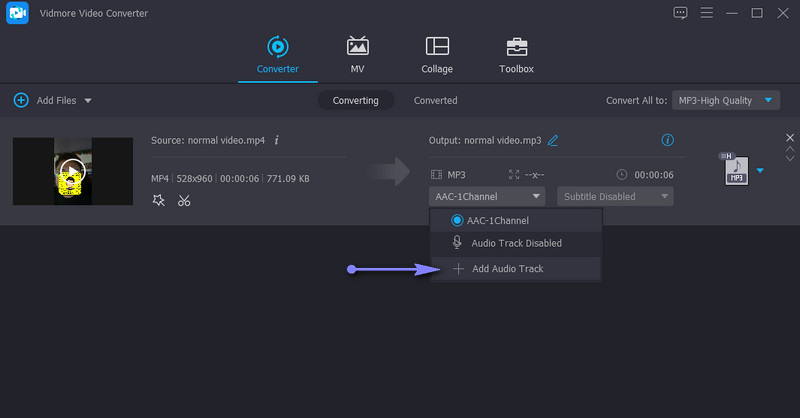Open the MP3 output format icon
The image size is (800, 418).
point(735,170)
